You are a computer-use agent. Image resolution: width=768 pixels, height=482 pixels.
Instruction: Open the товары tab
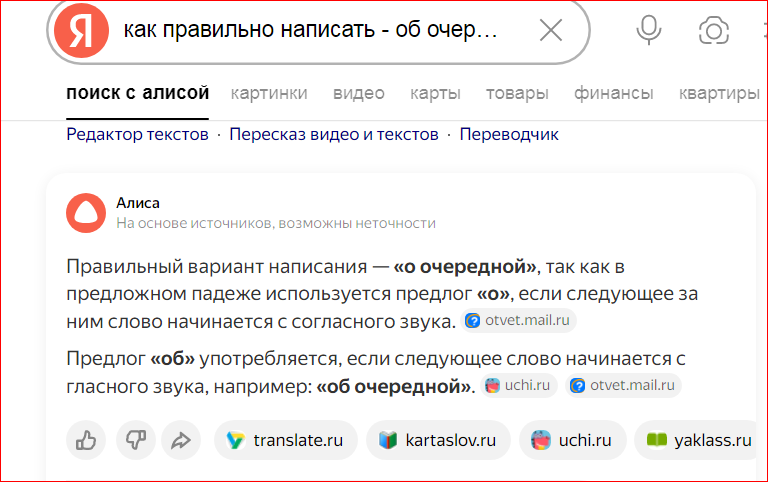[x=517, y=94]
